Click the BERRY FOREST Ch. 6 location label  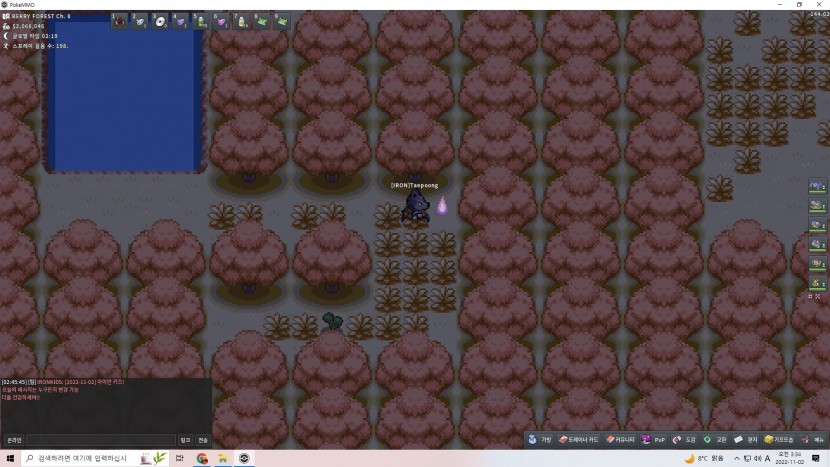(x=41, y=16)
